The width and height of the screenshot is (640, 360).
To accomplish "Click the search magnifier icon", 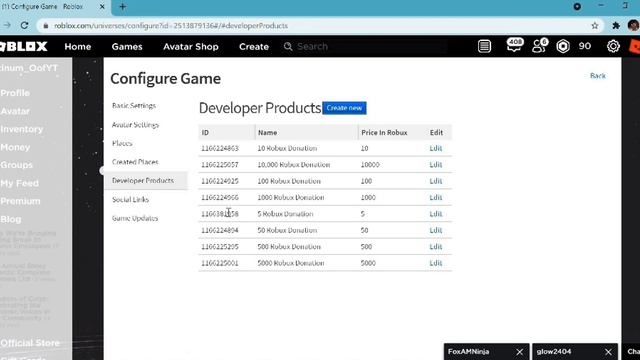I will (288, 47).
